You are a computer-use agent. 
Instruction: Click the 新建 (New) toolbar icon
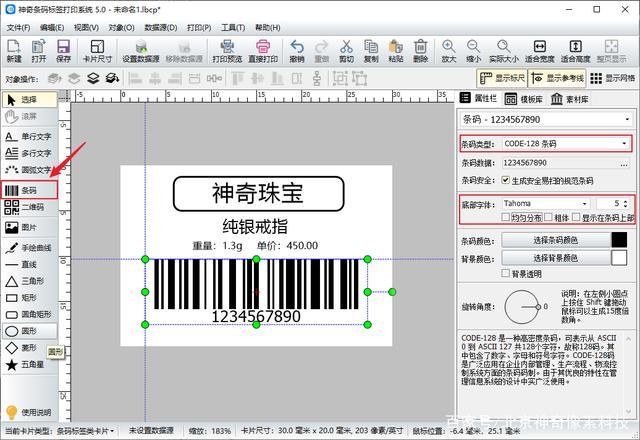pos(14,51)
